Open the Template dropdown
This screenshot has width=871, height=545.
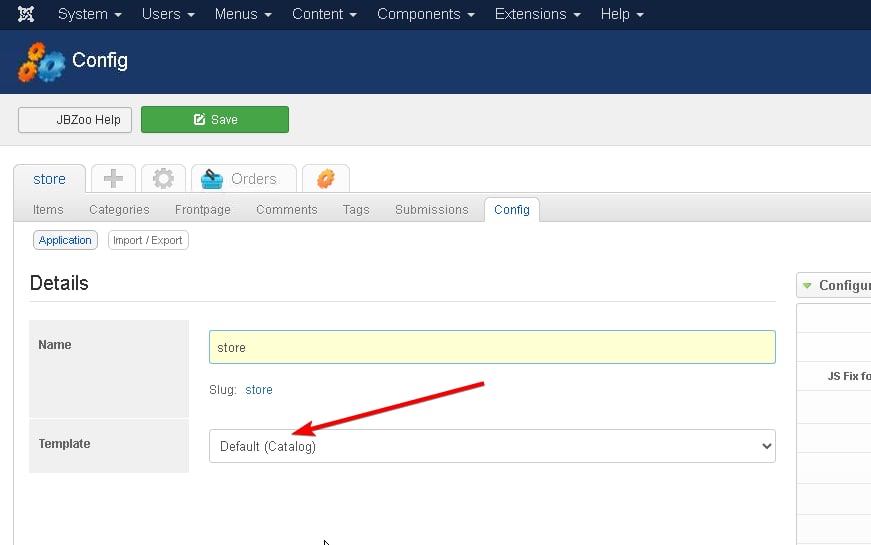492,446
